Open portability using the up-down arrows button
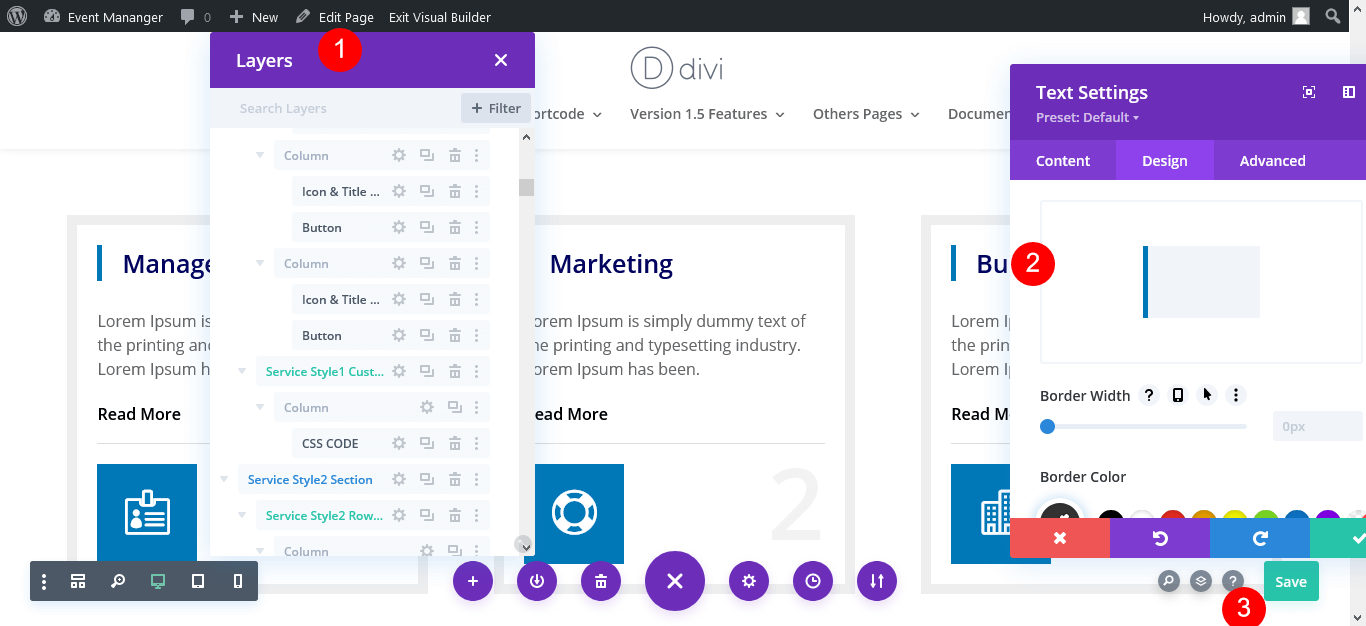Screen dimensions: 1366x626 click(x=877, y=581)
